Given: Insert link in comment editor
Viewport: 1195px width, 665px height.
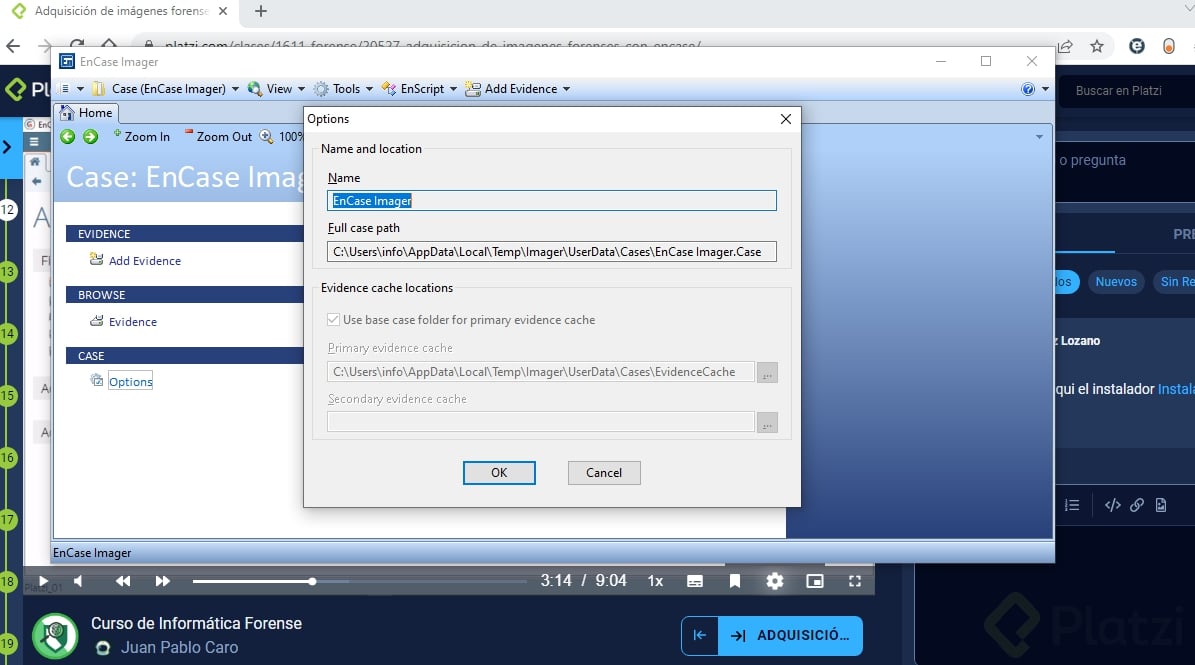Looking at the screenshot, I should point(1137,505).
